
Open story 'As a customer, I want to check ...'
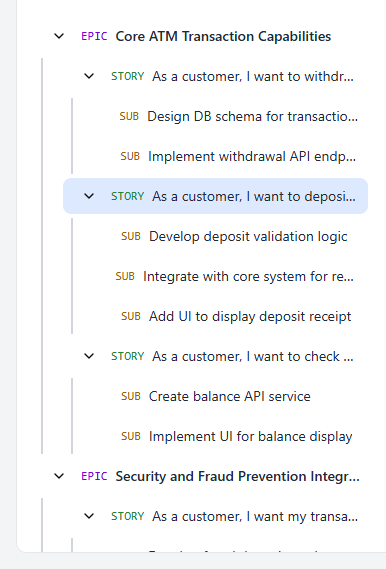coord(253,356)
